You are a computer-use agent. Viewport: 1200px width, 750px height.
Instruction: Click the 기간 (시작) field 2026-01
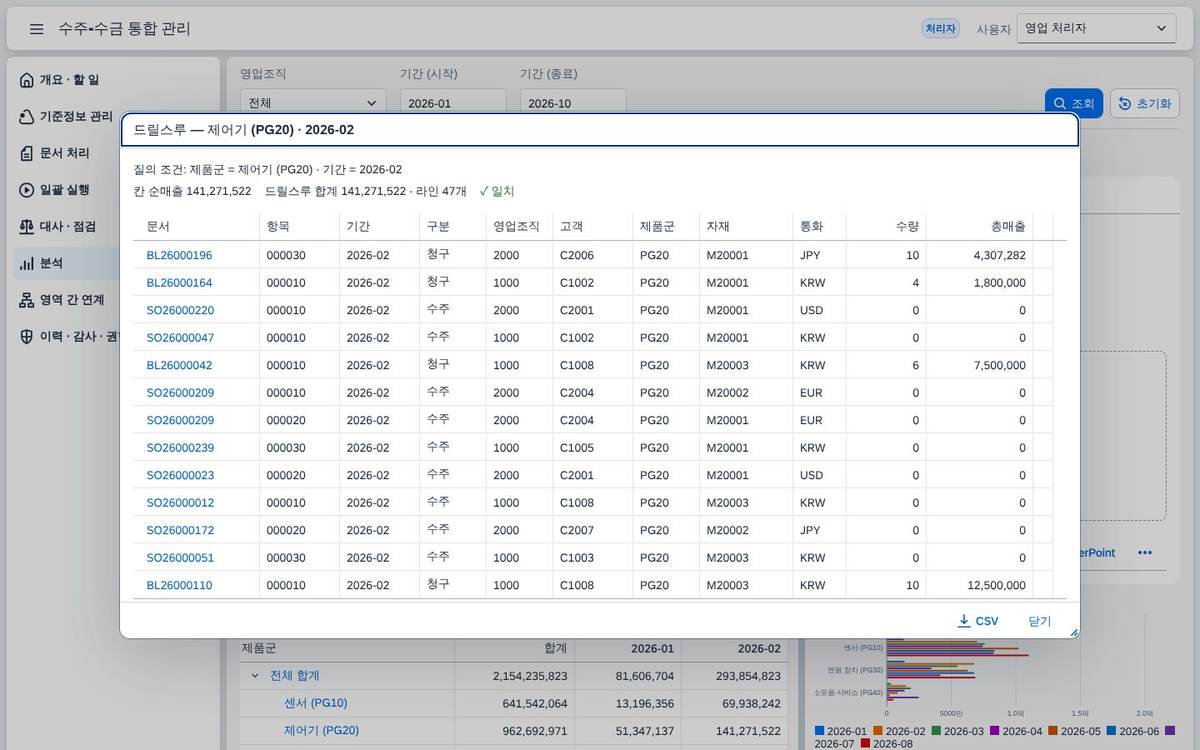coord(453,103)
